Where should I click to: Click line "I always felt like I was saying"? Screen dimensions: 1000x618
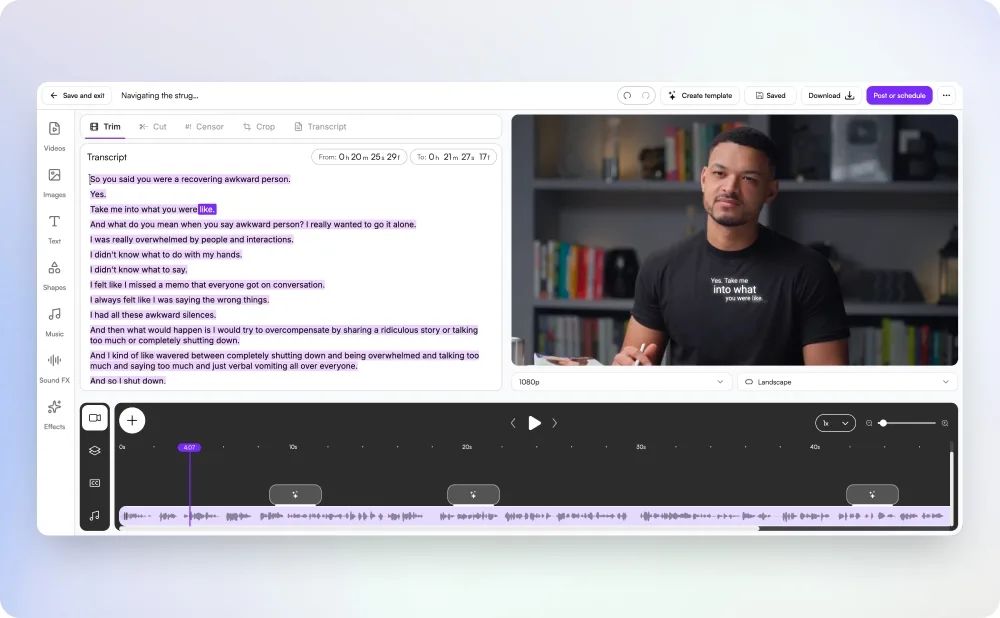[180, 300]
